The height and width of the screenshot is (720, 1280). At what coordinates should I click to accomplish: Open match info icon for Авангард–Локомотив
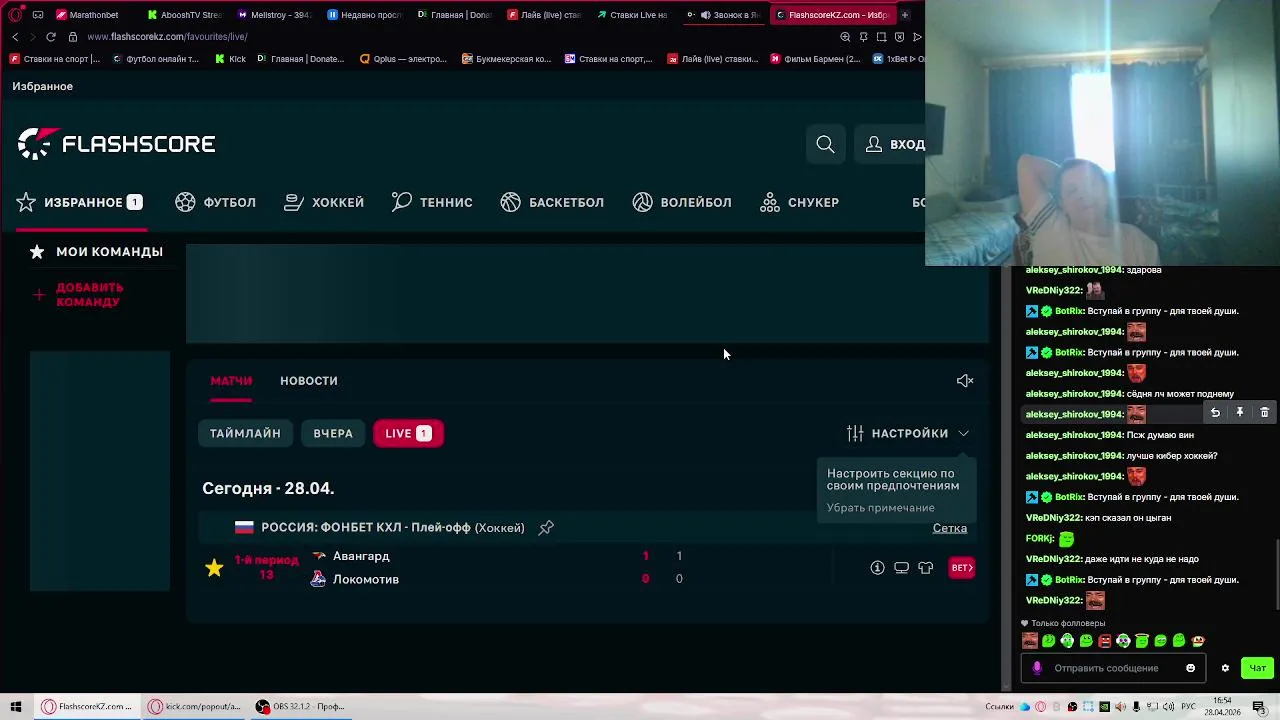pos(877,568)
